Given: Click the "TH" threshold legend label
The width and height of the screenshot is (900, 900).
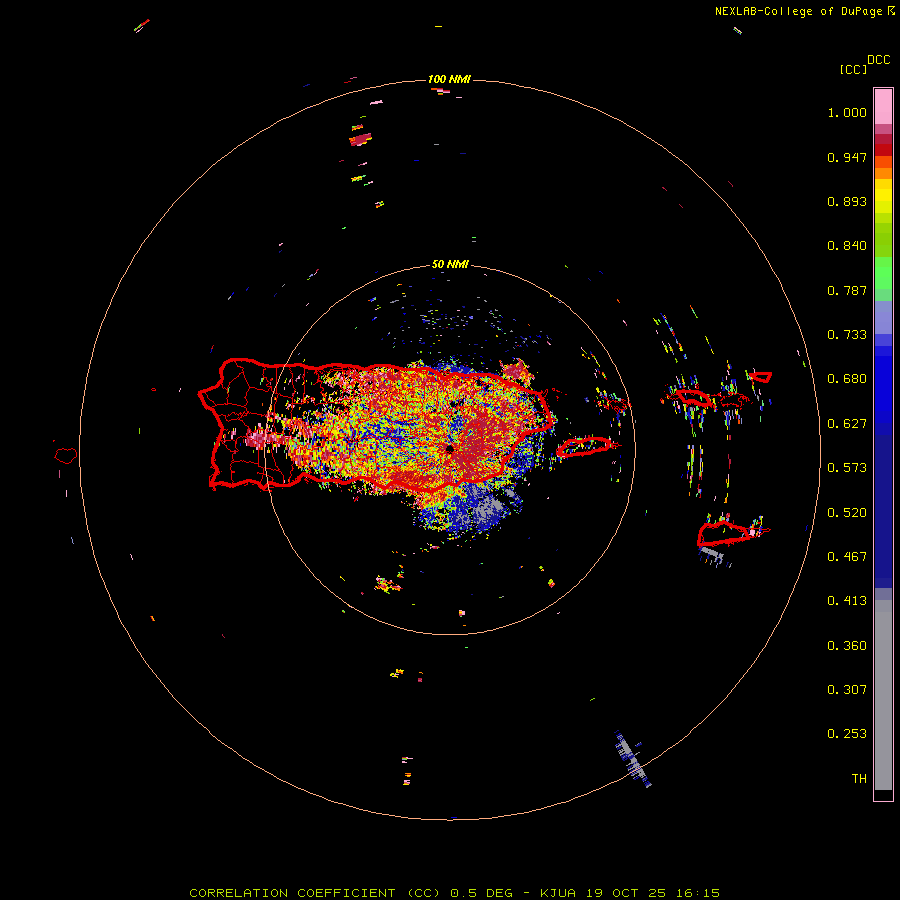Looking at the screenshot, I should coord(859,779).
